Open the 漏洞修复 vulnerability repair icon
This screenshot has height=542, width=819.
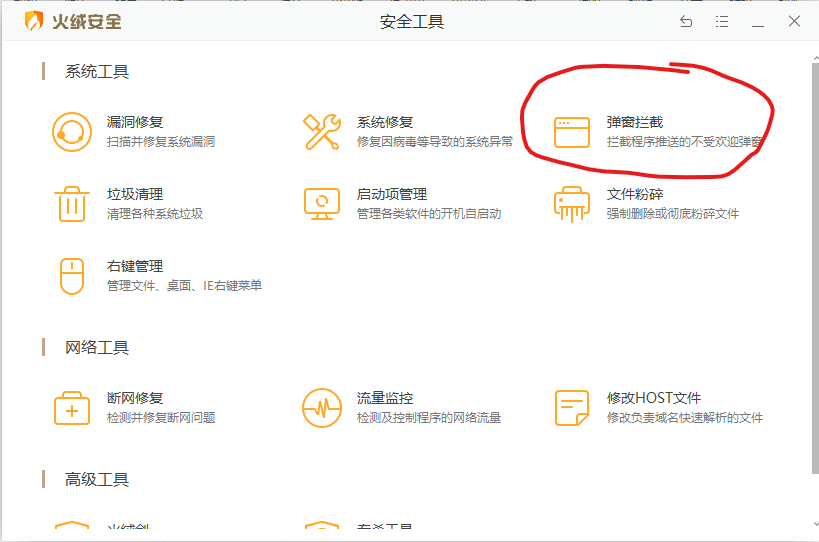point(72,132)
